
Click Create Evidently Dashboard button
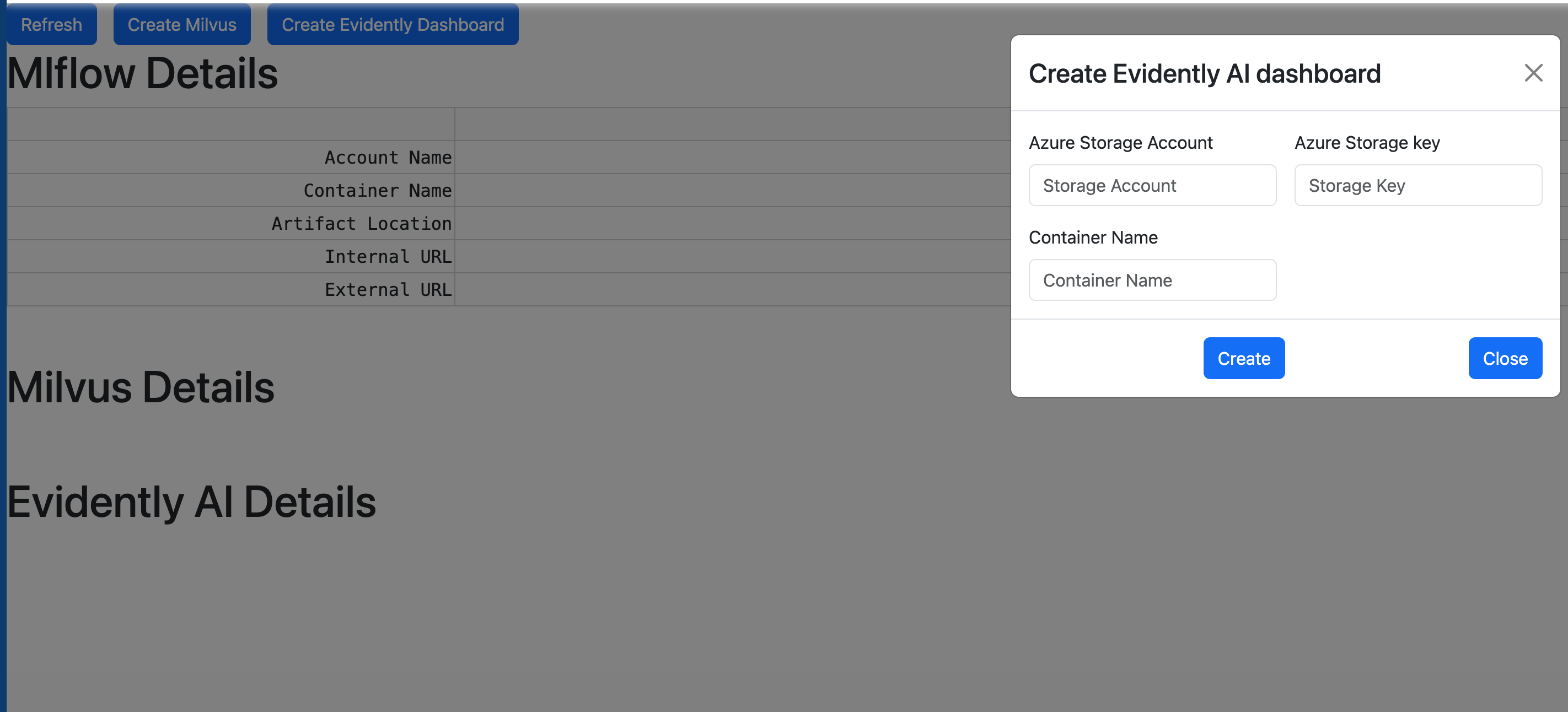393,25
